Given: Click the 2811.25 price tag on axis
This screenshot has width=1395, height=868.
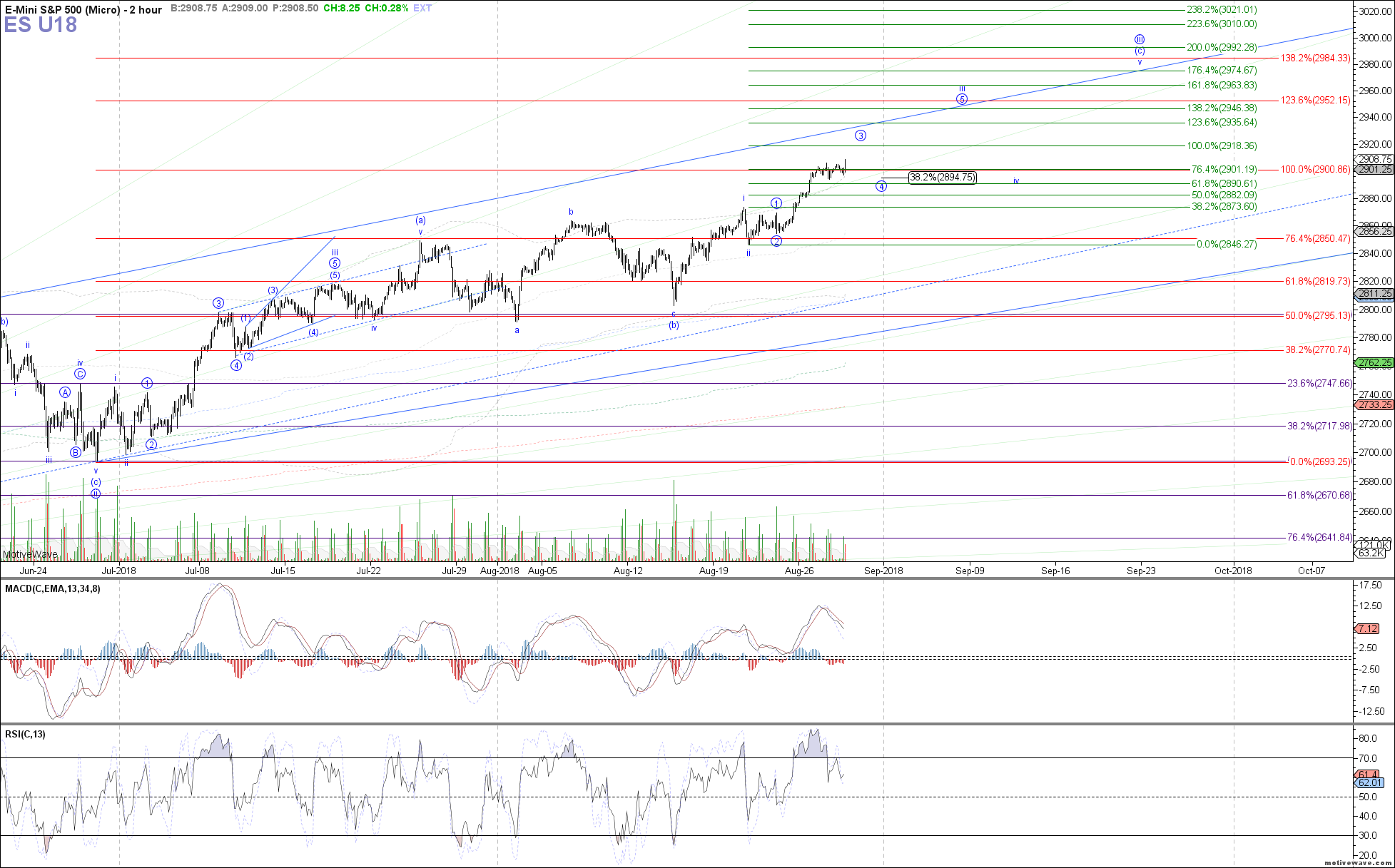Looking at the screenshot, I should click(x=1374, y=294).
